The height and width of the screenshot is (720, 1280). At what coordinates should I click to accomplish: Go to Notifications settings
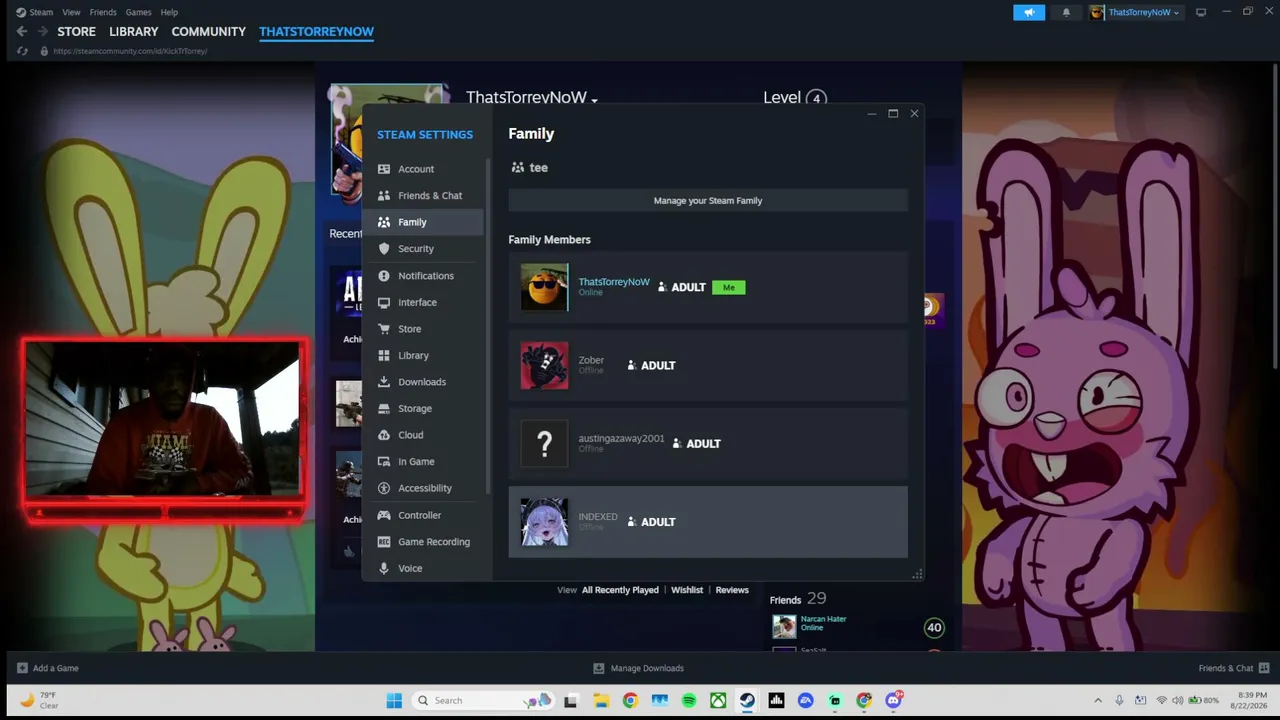(424, 276)
